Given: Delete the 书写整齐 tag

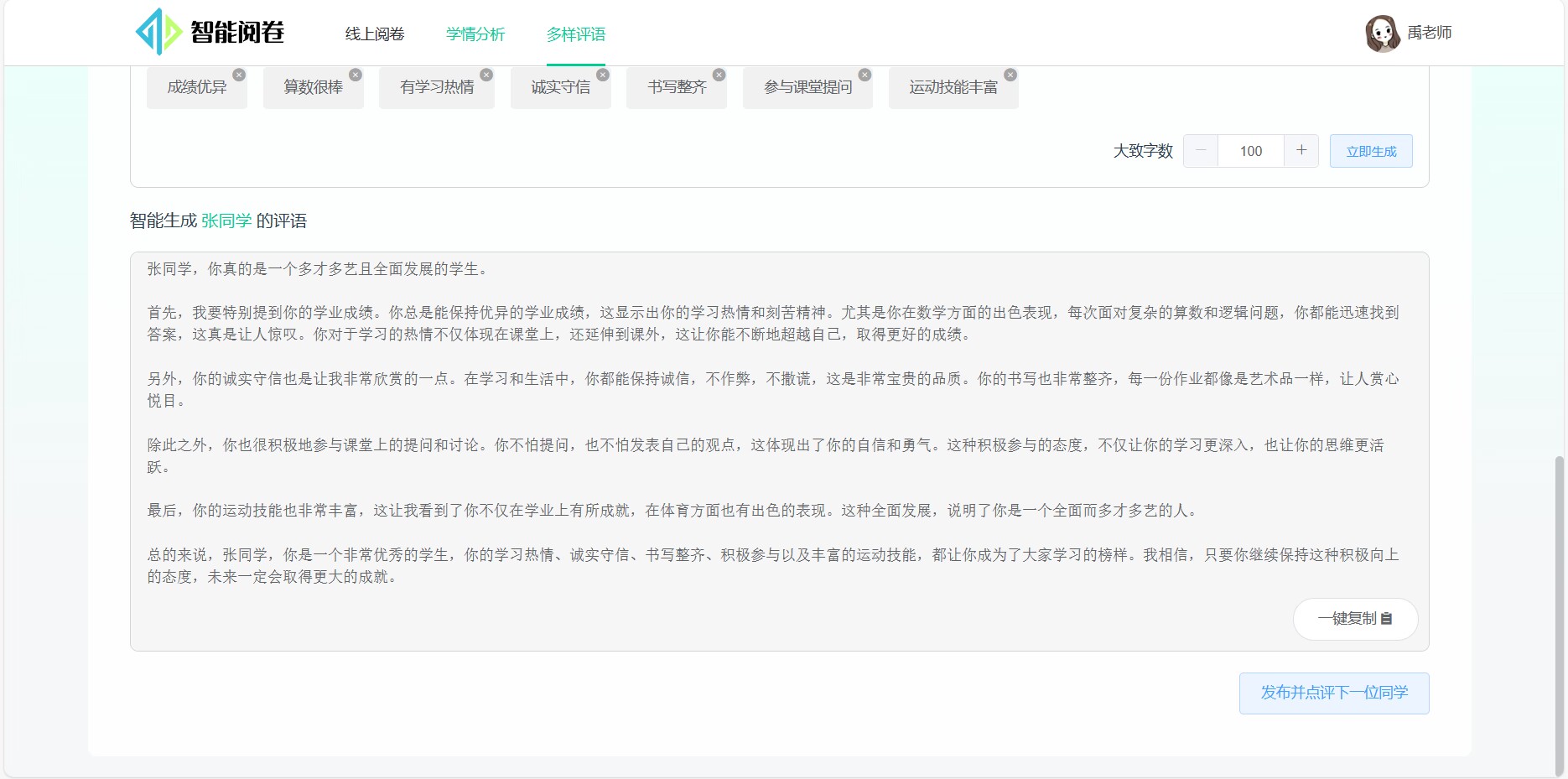Looking at the screenshot, I should coord(720,75).
